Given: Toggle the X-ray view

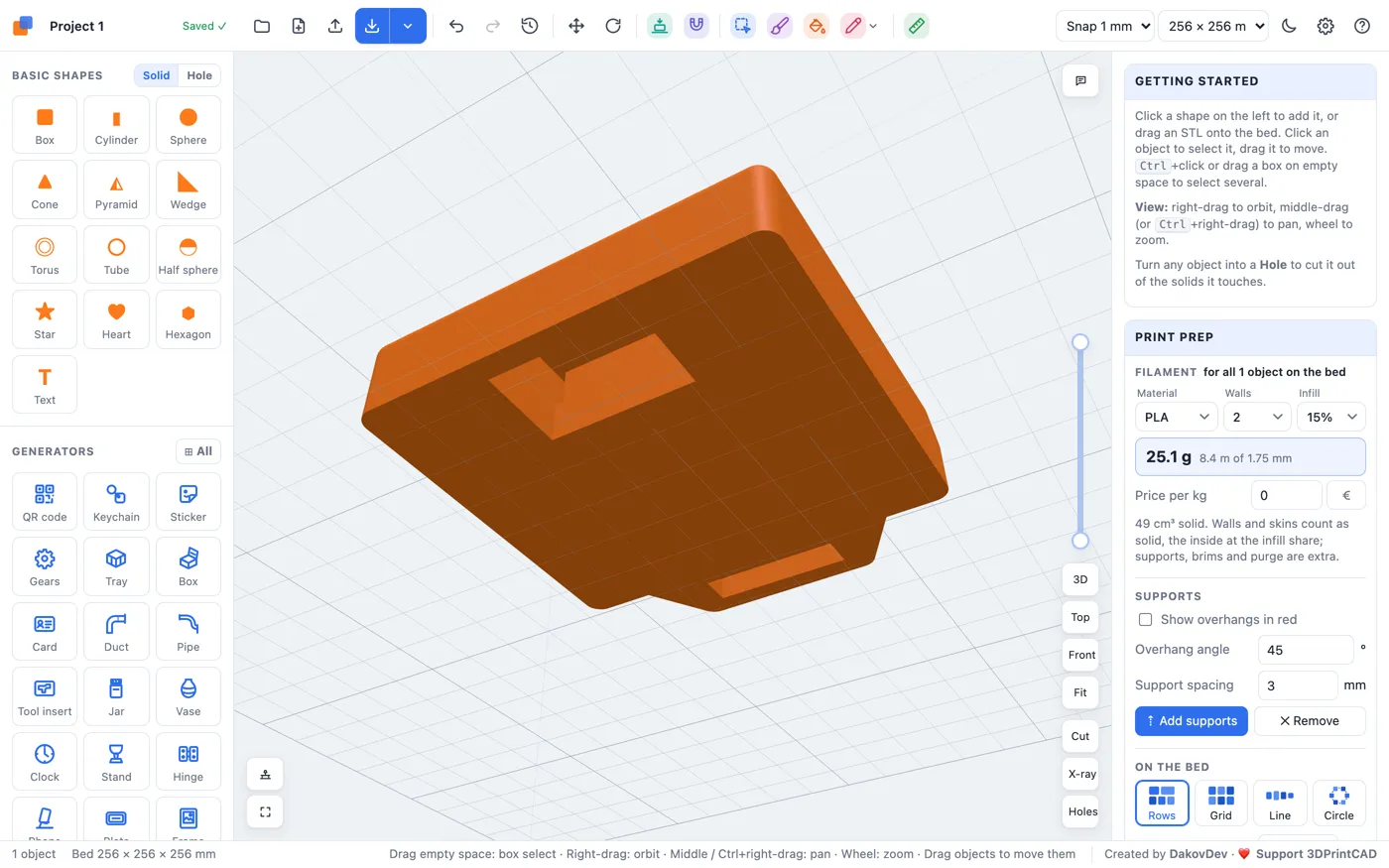Looking at the screenshot, I should [1081, 774].
